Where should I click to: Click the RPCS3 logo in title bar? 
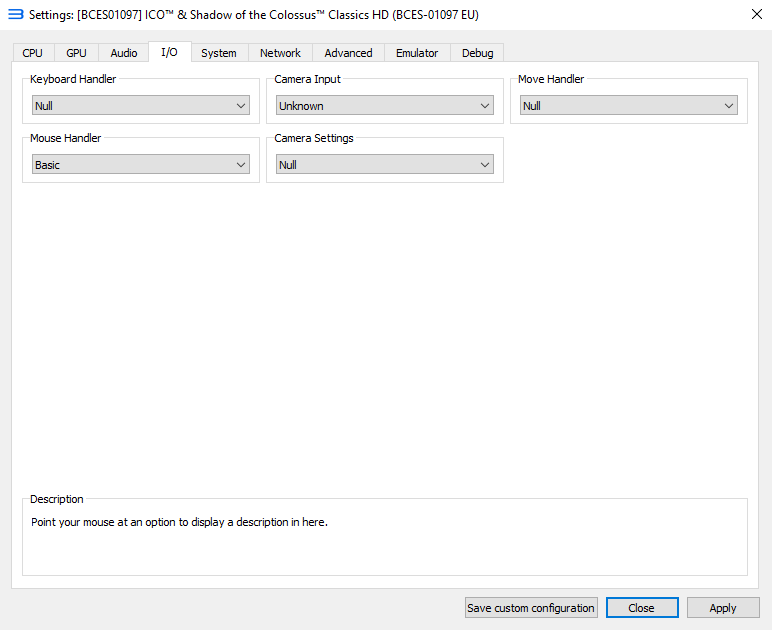click(x=15, y=14)
